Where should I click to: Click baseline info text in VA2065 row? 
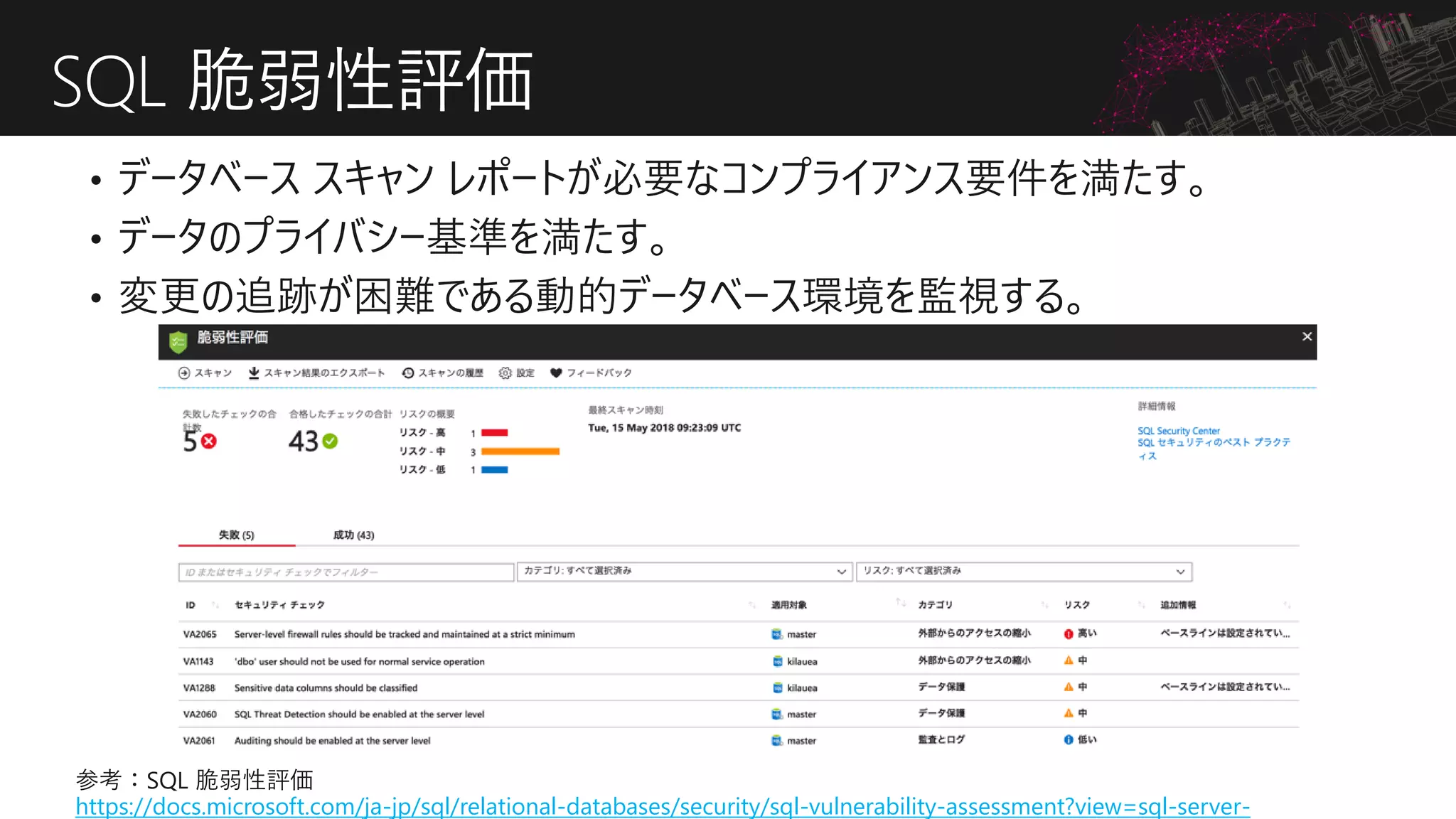coord(1225,633)
